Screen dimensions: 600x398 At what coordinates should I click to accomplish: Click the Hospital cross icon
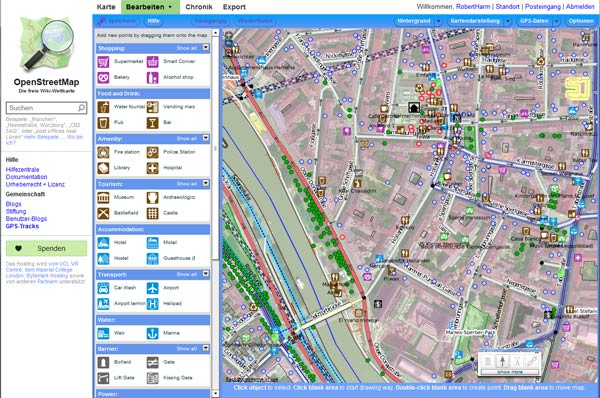(153, 168)
